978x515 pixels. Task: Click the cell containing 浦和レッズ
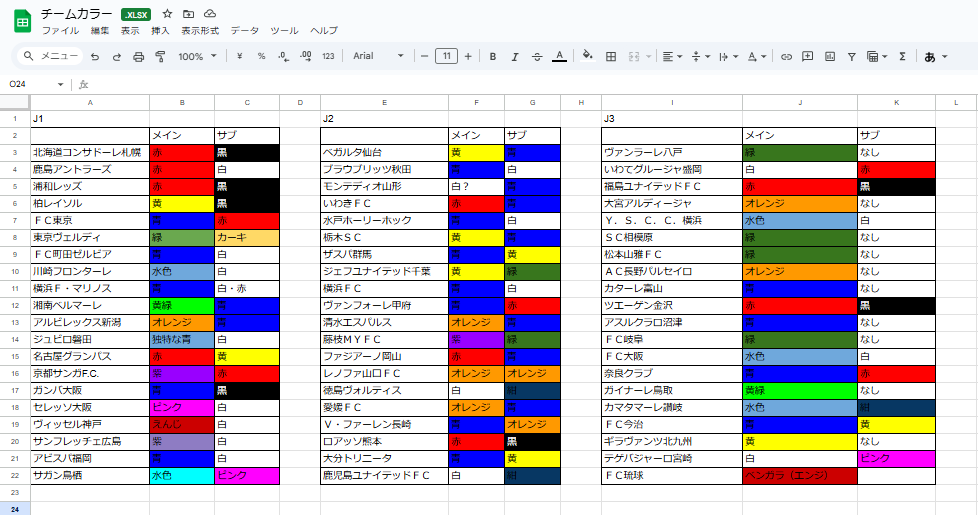click(x=90, y=186)
